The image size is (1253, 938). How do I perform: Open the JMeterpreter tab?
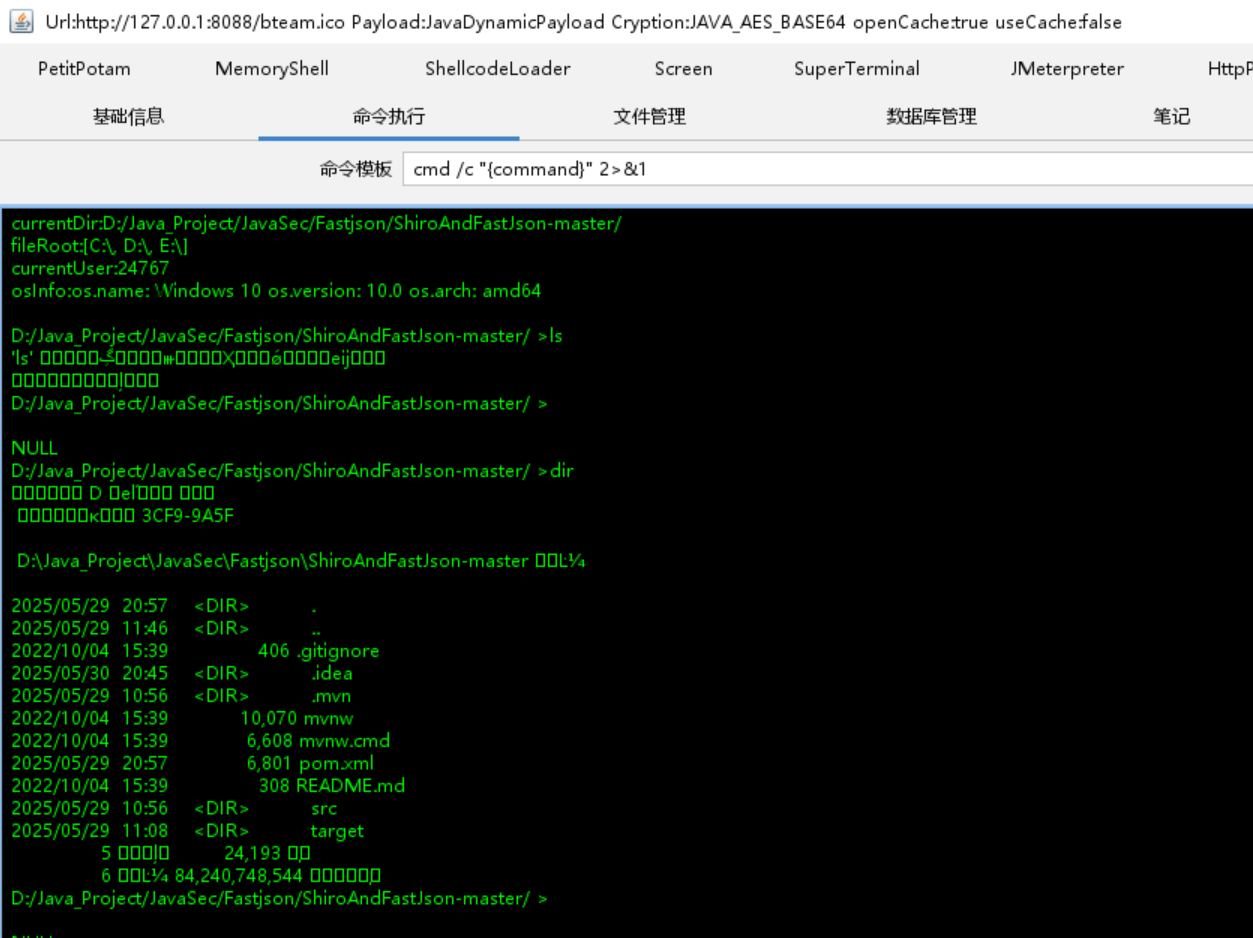(1066, 69)
